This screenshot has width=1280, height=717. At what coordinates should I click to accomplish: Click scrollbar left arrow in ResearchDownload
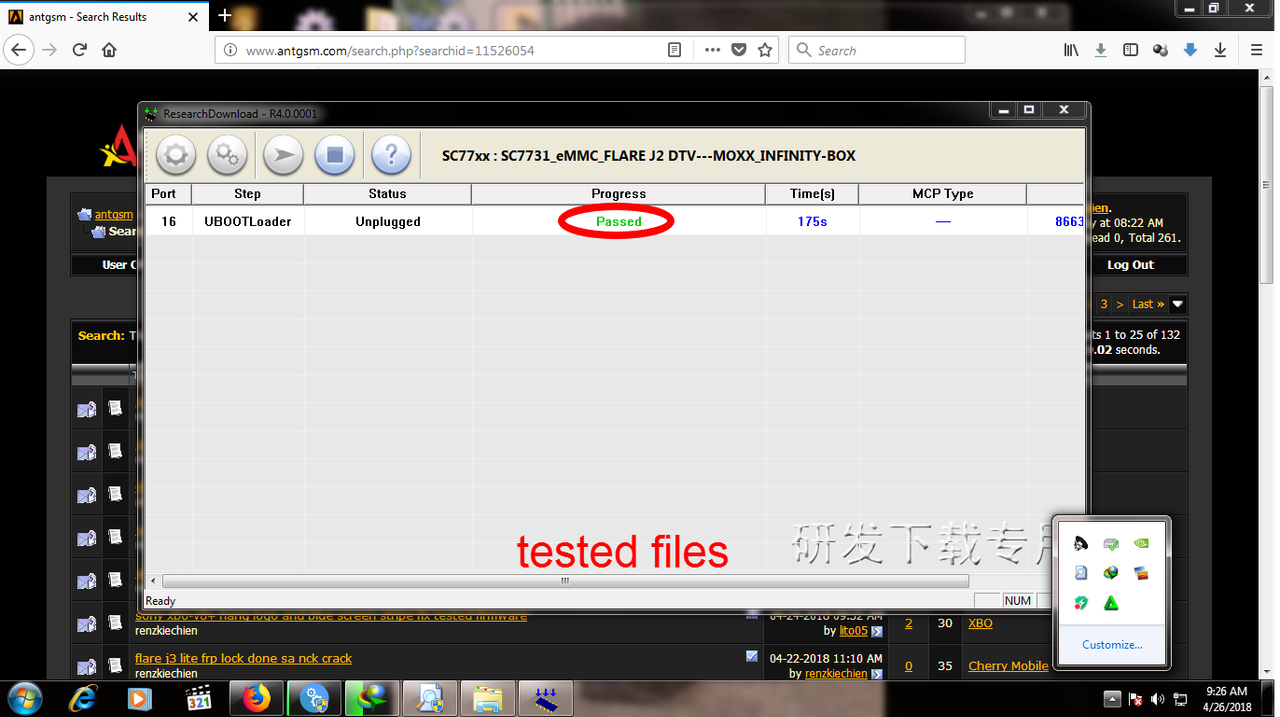153,580
